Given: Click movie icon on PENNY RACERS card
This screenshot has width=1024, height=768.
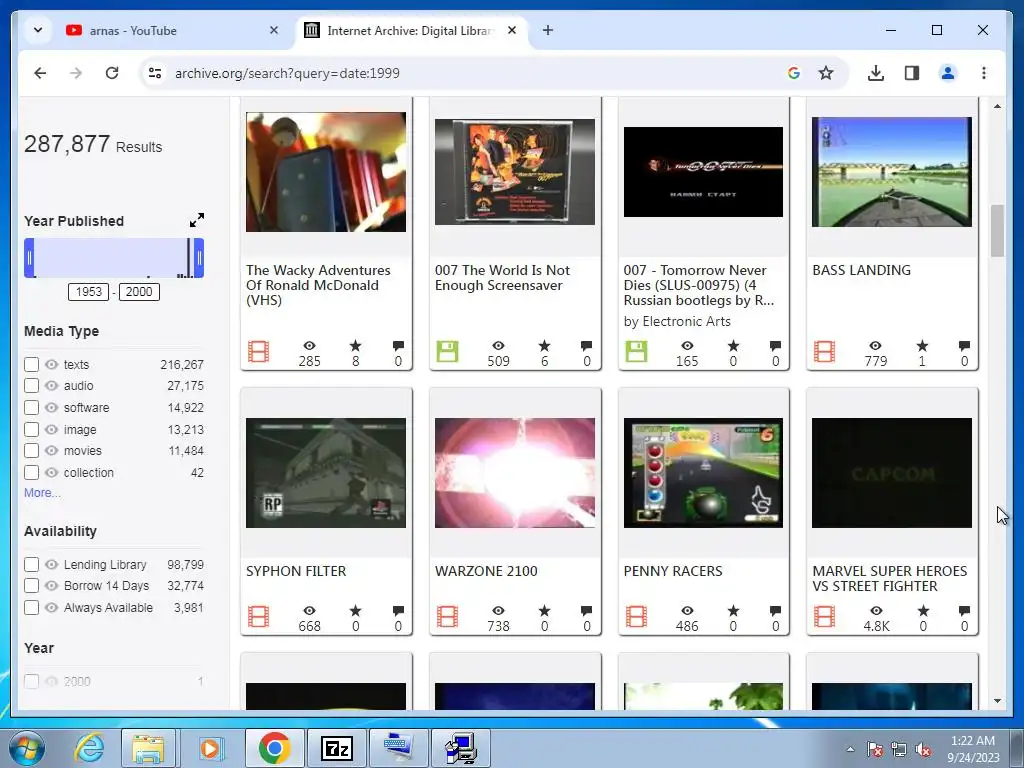Looking at the screenshot, I should [x=636, y=616].
